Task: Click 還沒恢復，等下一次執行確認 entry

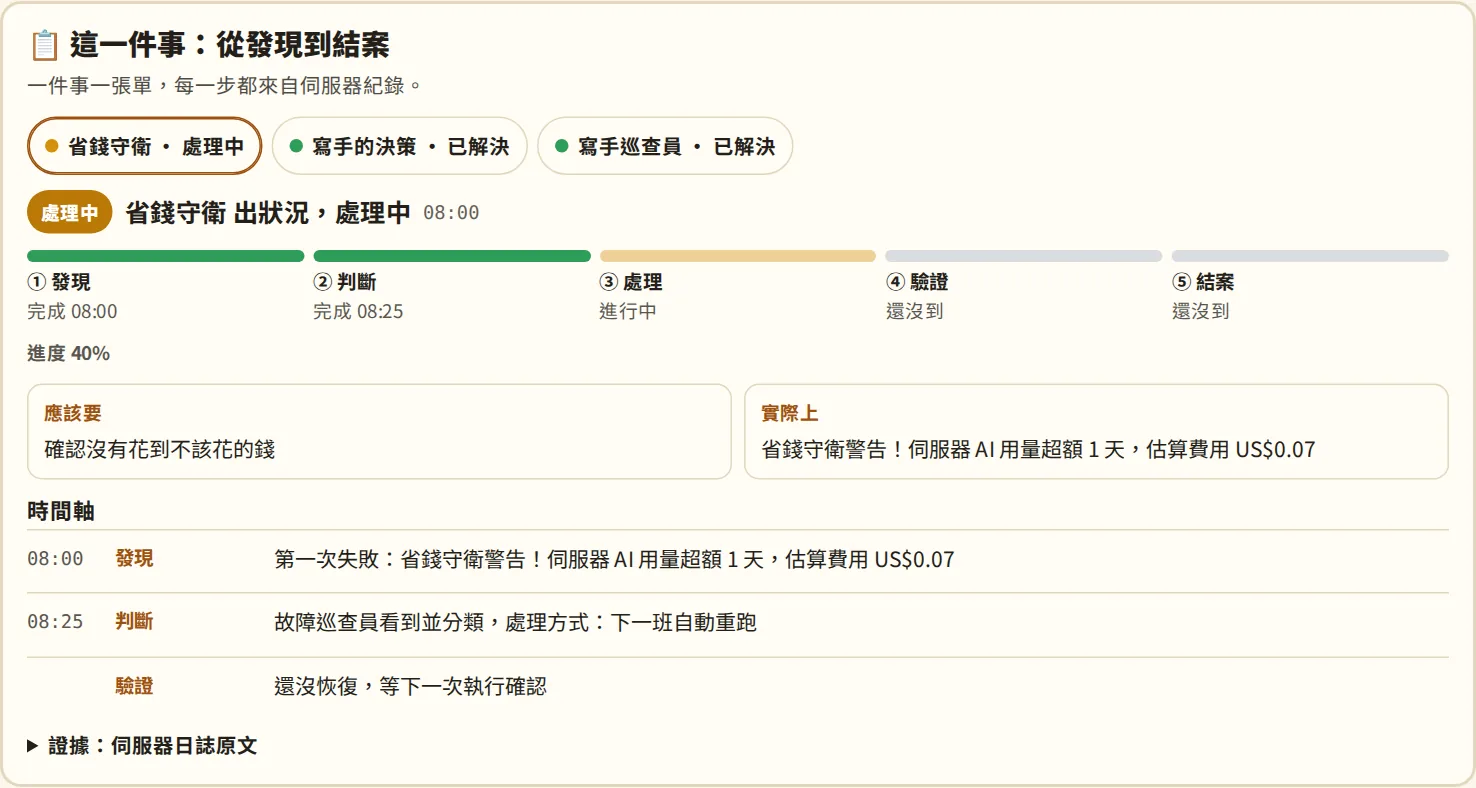Action: coord(410,686)
